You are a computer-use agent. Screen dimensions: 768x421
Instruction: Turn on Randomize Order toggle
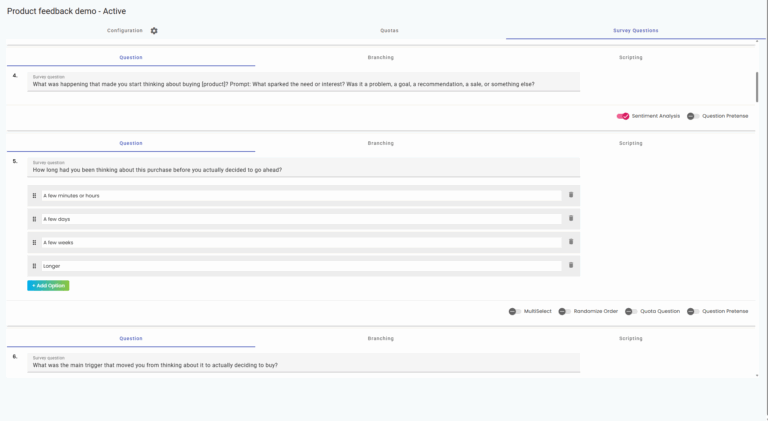point(564,311)
